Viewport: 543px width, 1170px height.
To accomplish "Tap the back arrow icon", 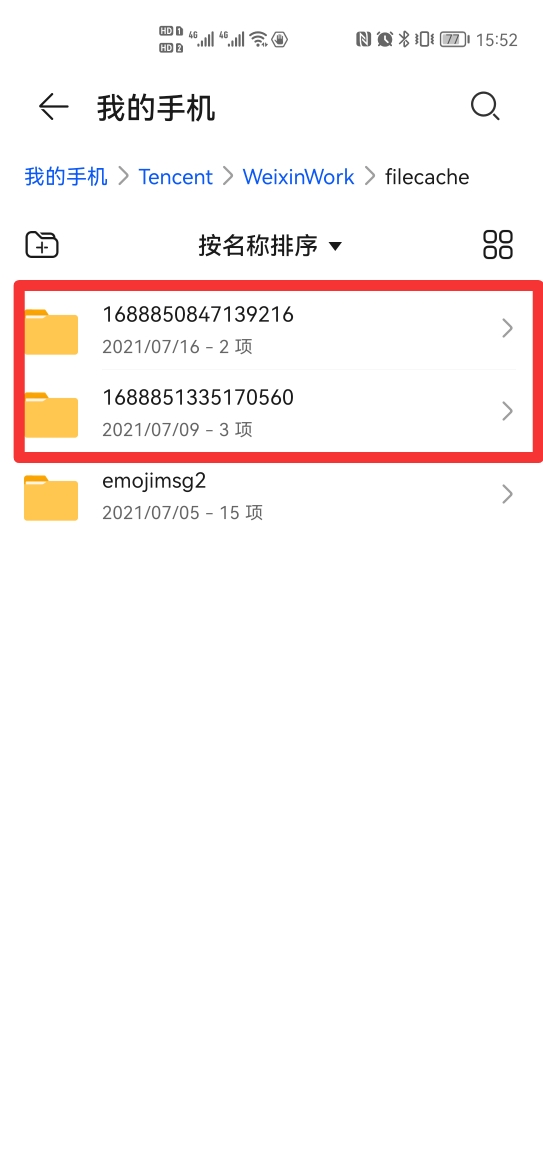I will pyautogui.click(x=54, y=107).
